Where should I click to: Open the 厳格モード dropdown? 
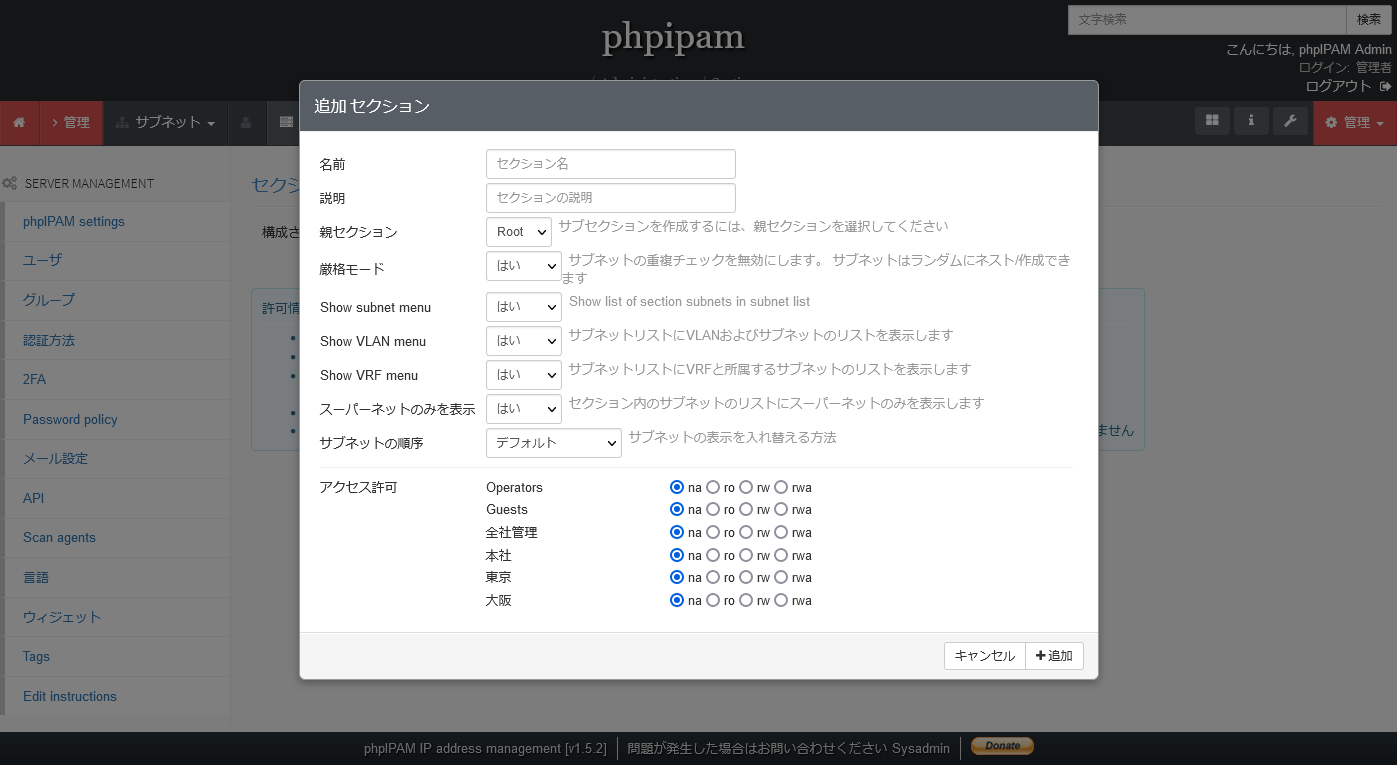pyautogui.click(x=524, y=266)
